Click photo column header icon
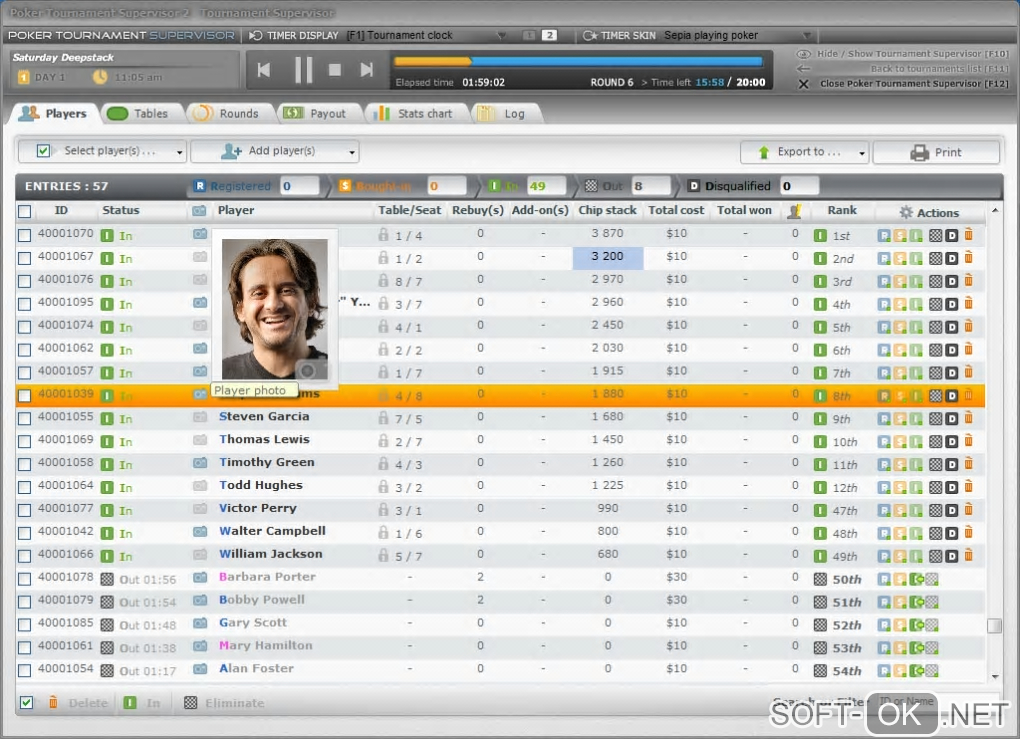This screenshot has width=1020, height=739. [200, 211]
